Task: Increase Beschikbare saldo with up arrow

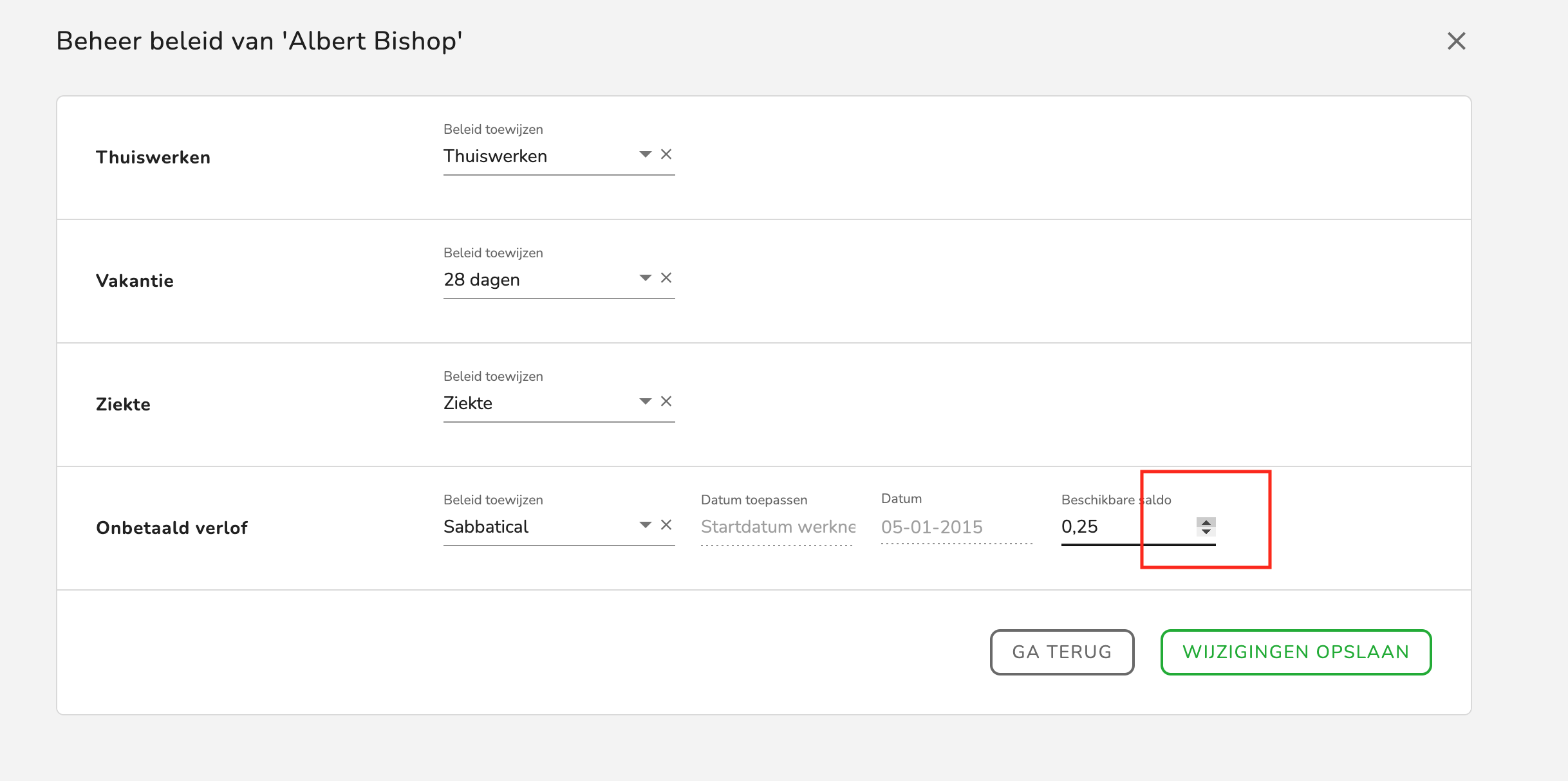Action: (x=1206, y=522)
